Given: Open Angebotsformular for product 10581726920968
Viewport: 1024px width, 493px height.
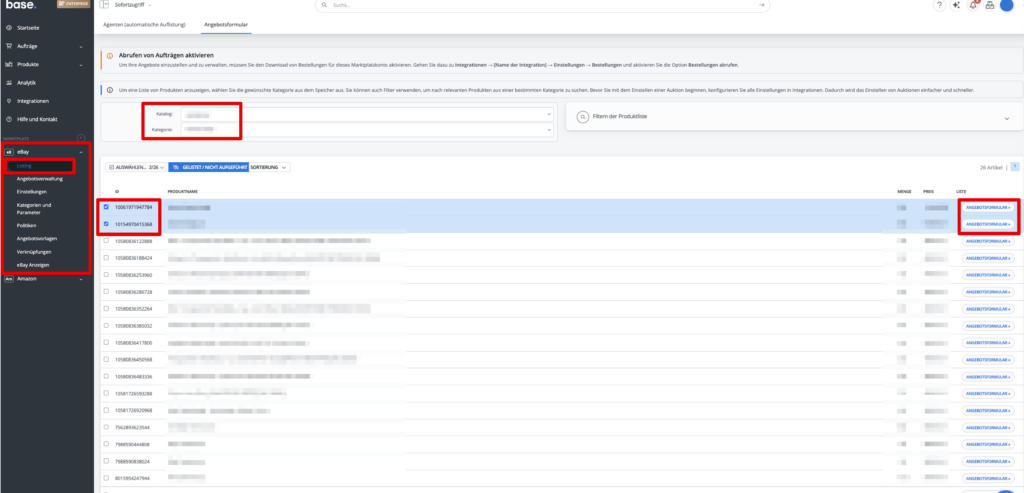Looking at the screenshot, I should (x=988, y=411).
